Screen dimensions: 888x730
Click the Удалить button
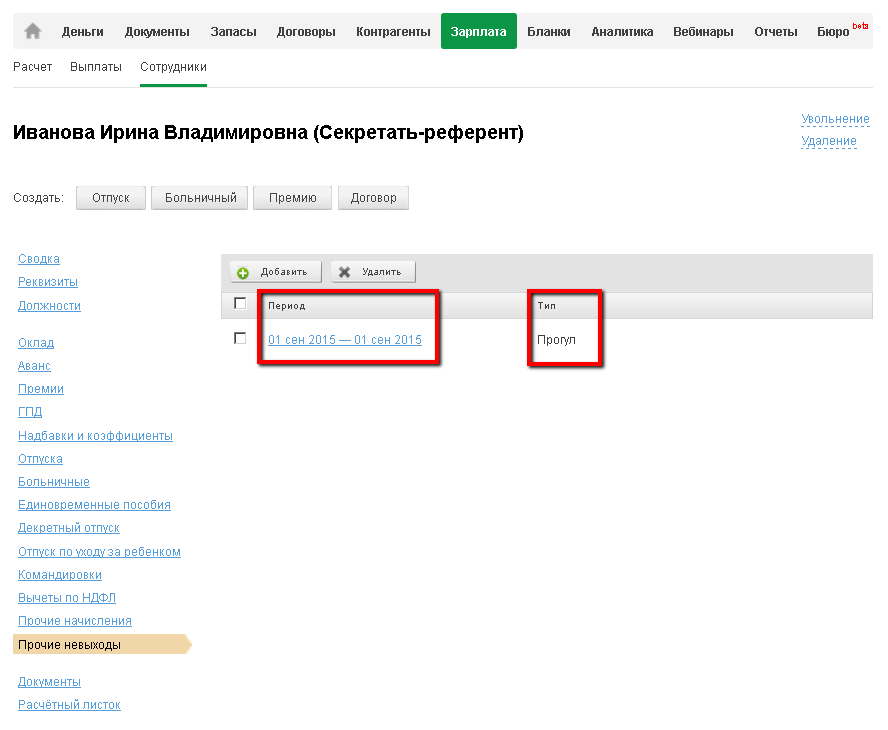[x=373, y=272]
